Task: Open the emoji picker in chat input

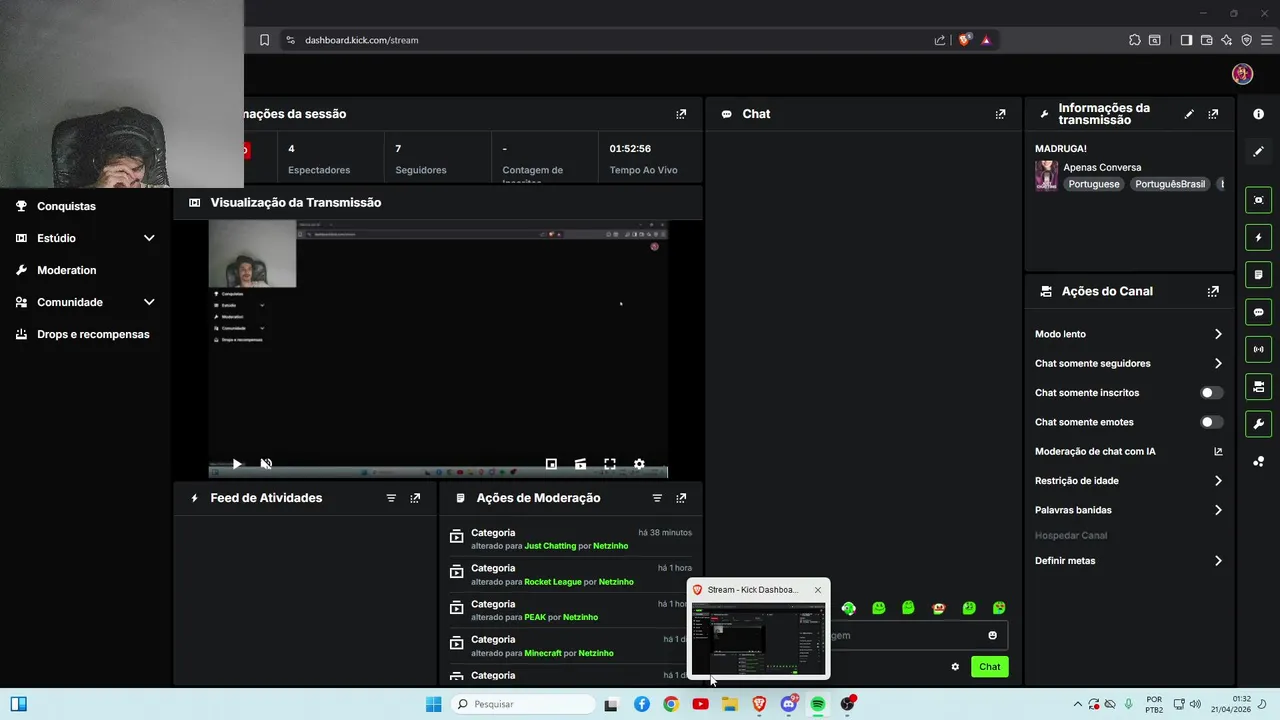Action: pos(992,635)
